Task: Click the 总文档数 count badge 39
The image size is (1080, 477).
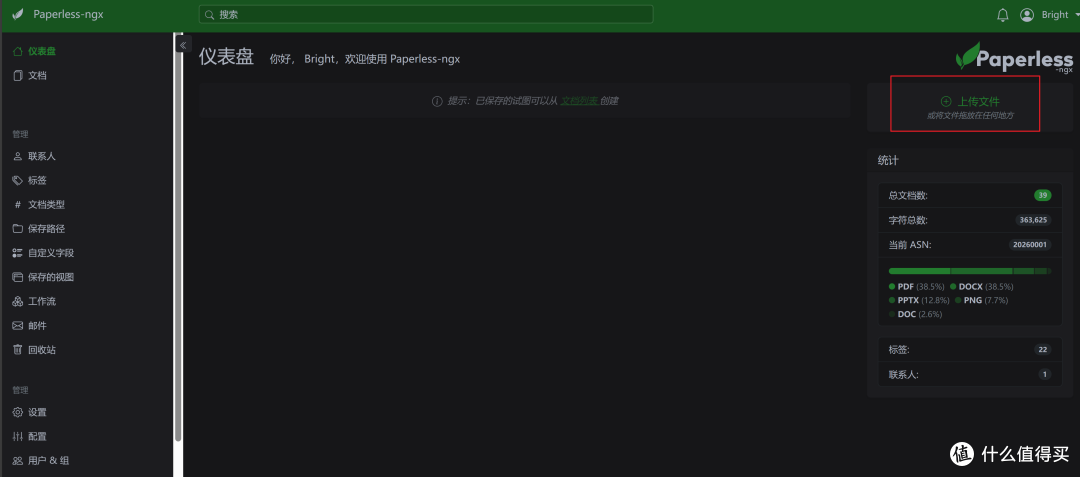Action: tap(1042, 195)
